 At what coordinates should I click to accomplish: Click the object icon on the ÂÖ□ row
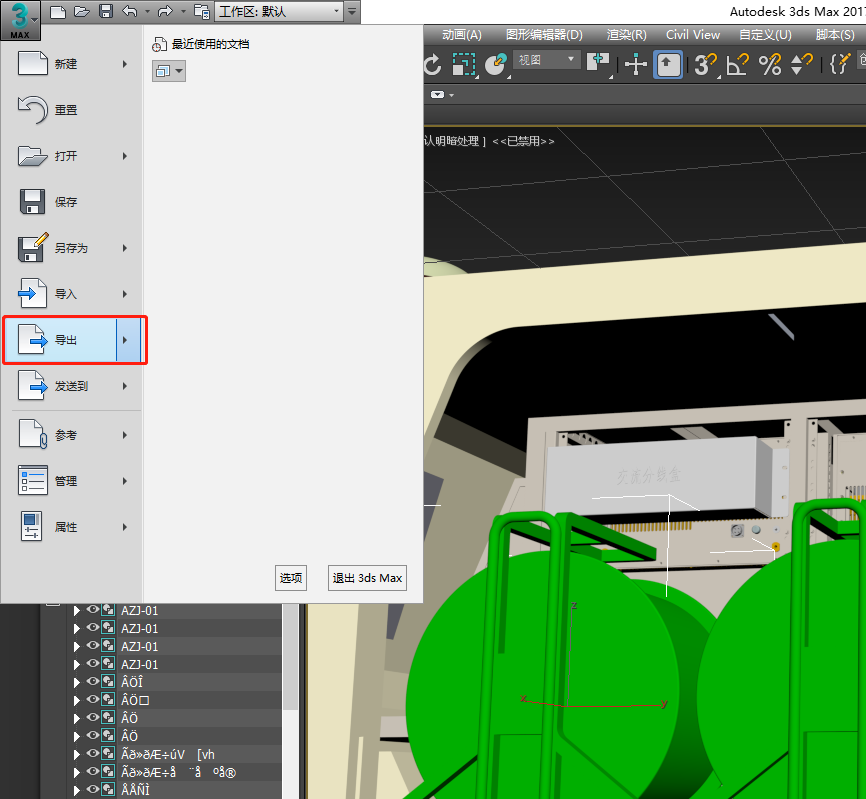tap(109, 700)
